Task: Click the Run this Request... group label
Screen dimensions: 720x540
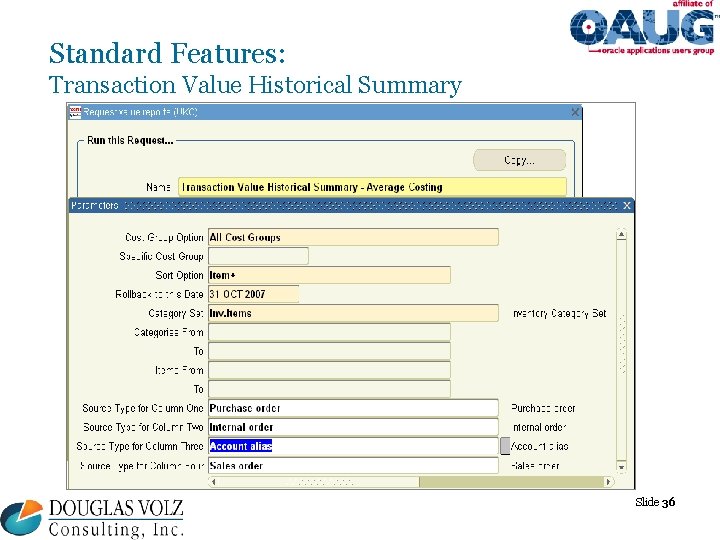Action: pos(130,141)
